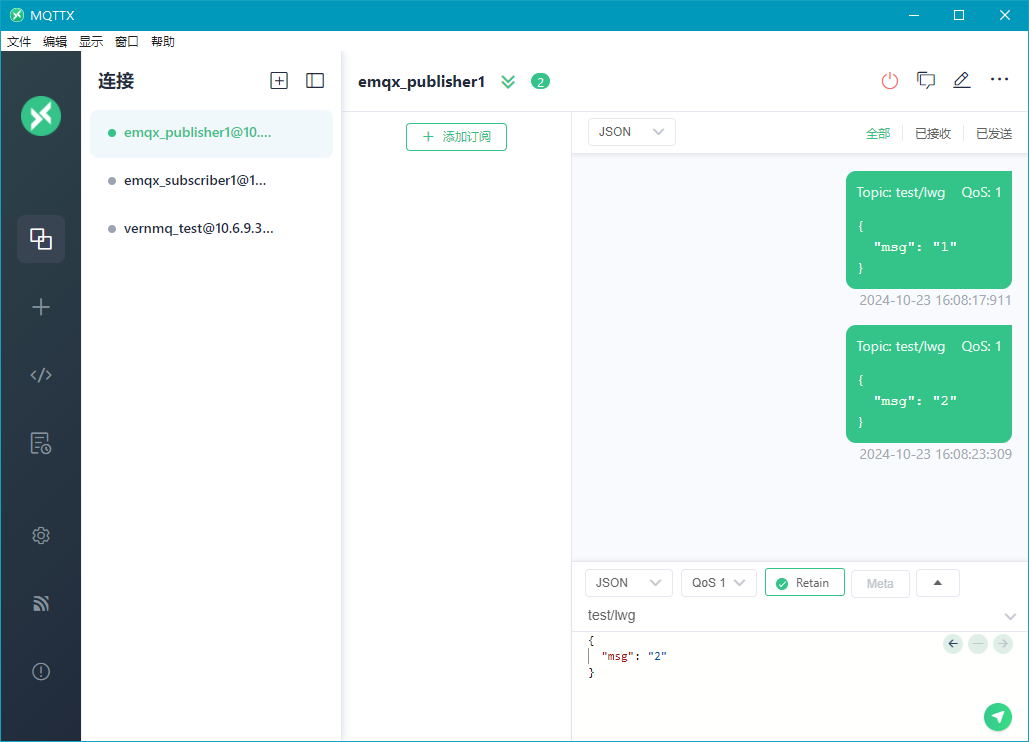The height and width of the screenshot is (742, 1029).
Task: Open the 编辑 menu
Action: pyautogui.click(x=55, y=41)
